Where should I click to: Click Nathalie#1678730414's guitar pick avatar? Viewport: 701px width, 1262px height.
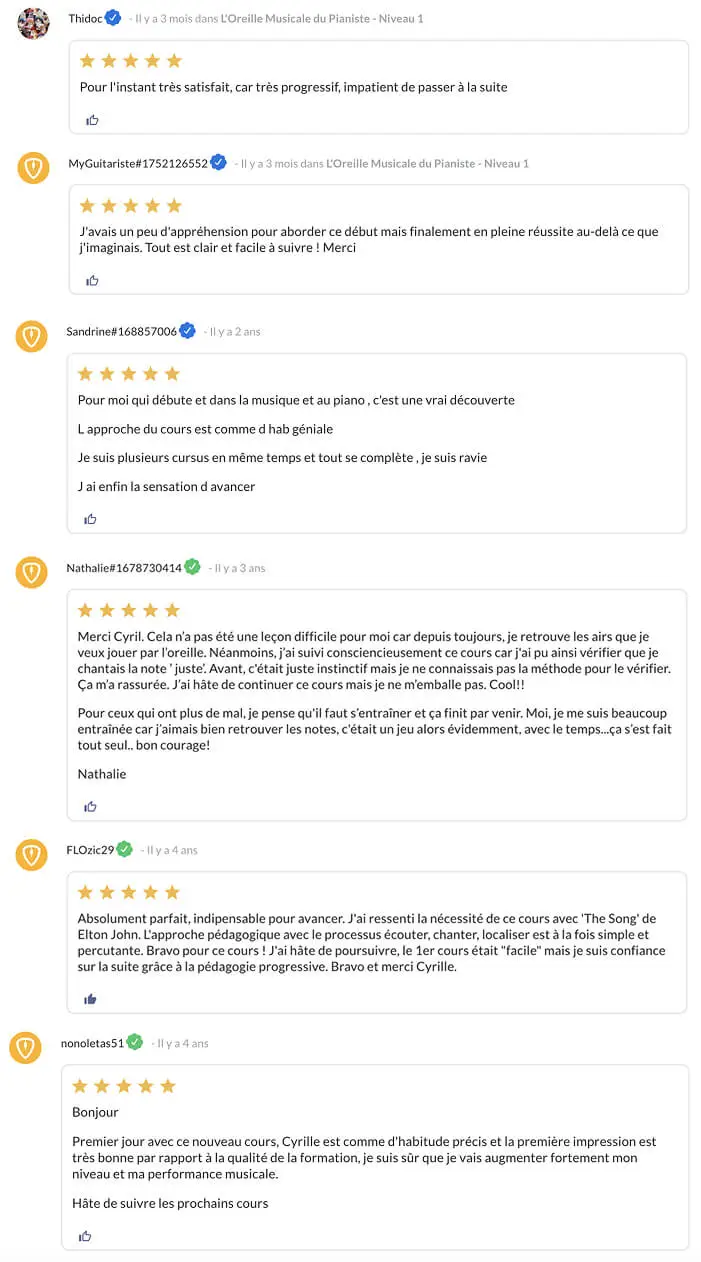(x=32, y=572)
